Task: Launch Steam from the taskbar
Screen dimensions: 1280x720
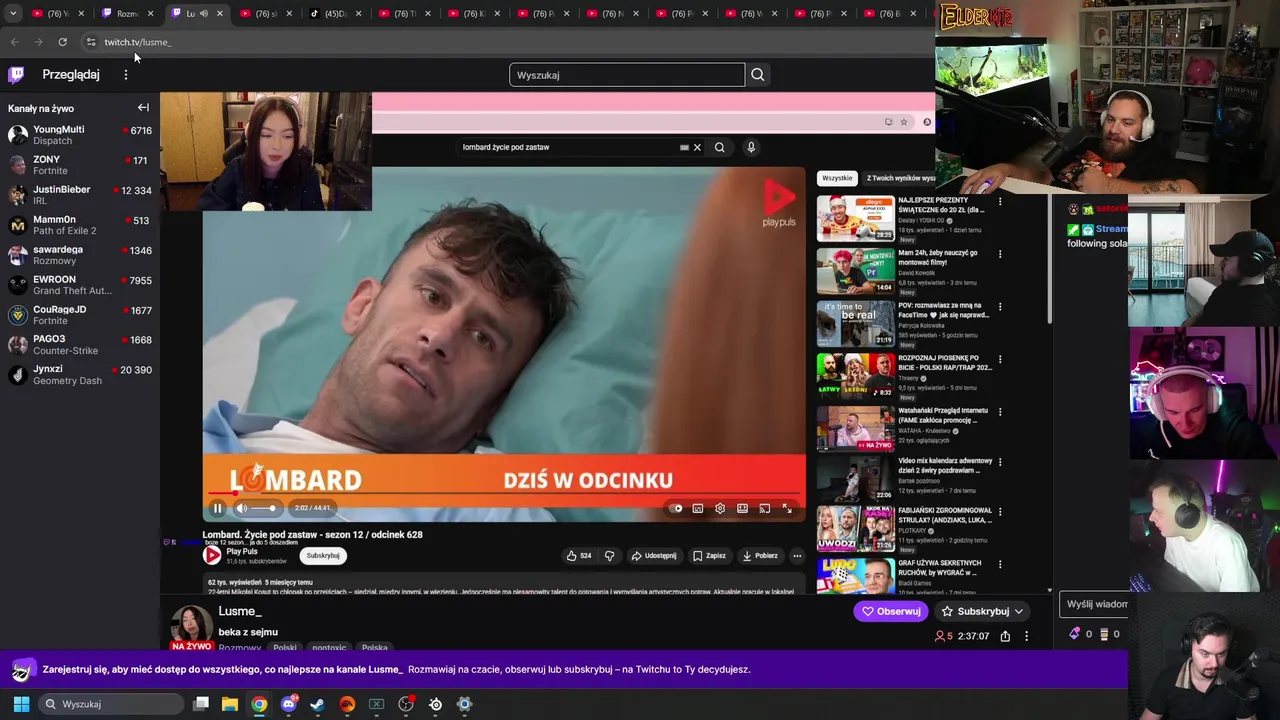Action: click(x=318, y=704)
